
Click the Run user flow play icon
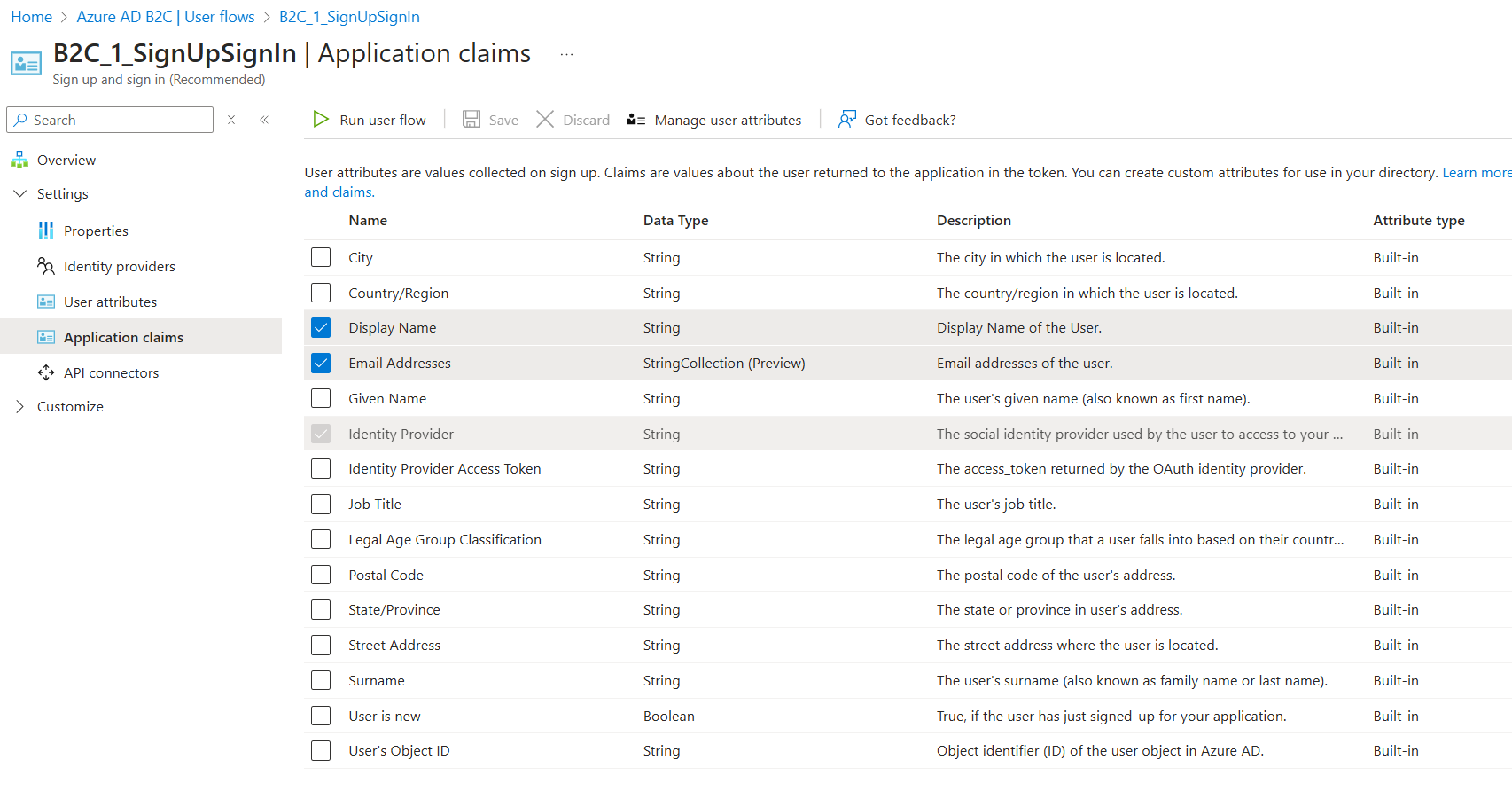pyautogui.click(x=321, y=120)
